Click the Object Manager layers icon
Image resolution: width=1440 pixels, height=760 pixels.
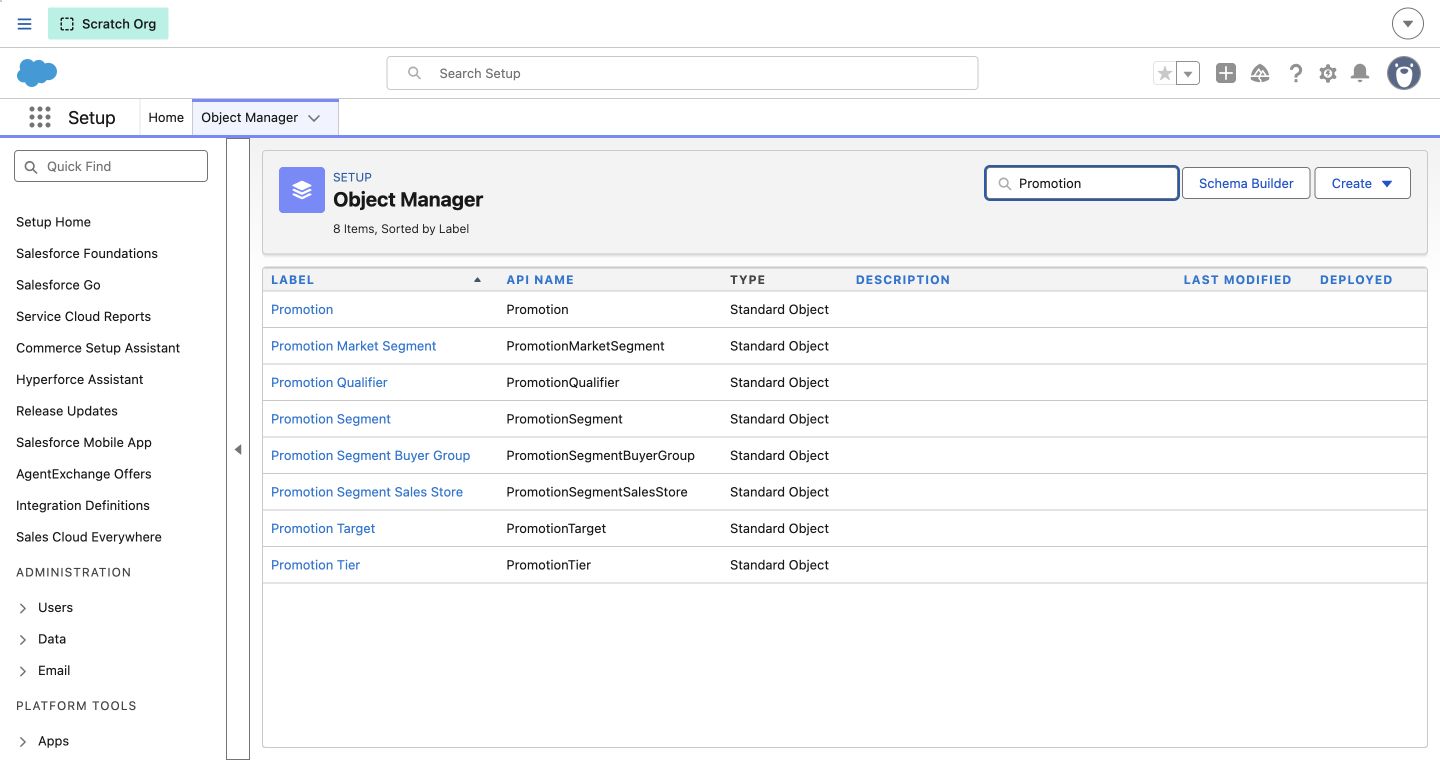tap(302, 190)
